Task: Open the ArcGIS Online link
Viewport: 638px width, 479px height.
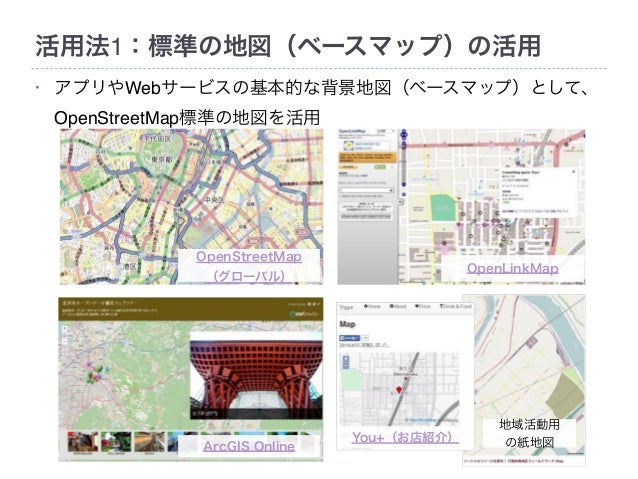Action: pyautogui.click(x=249, y=446)
